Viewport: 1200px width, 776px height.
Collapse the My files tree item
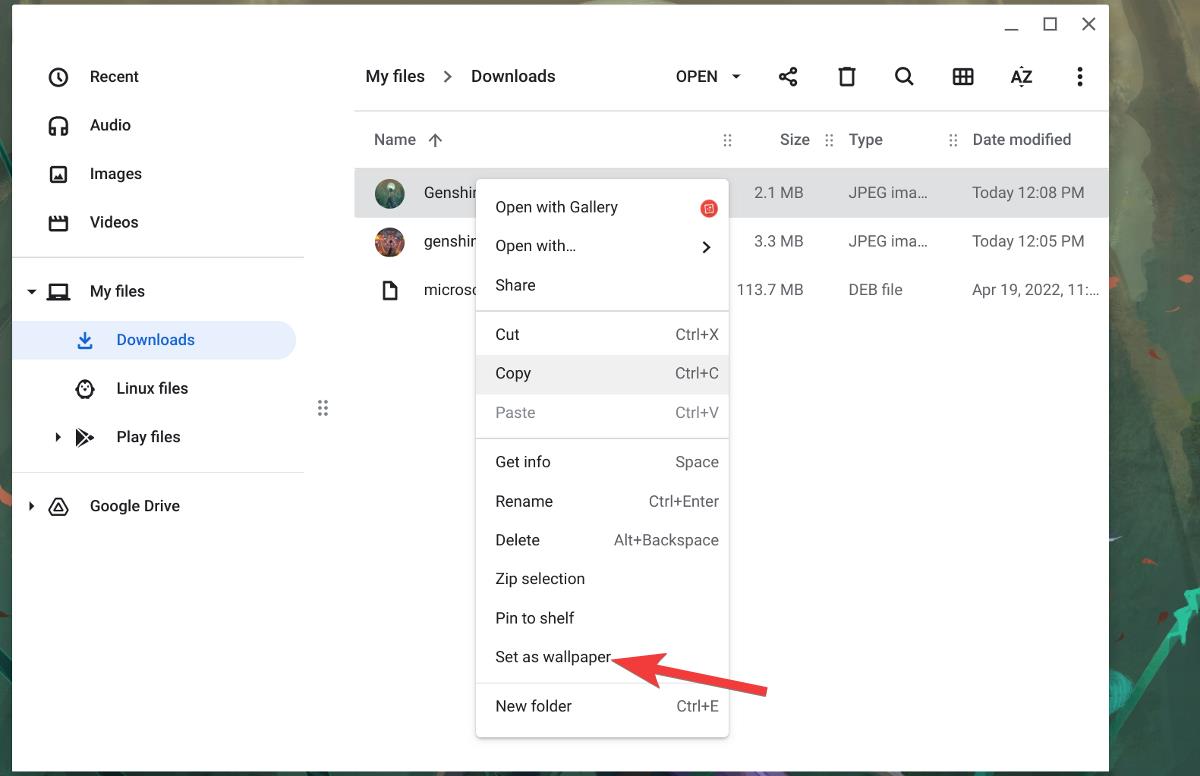30,291
